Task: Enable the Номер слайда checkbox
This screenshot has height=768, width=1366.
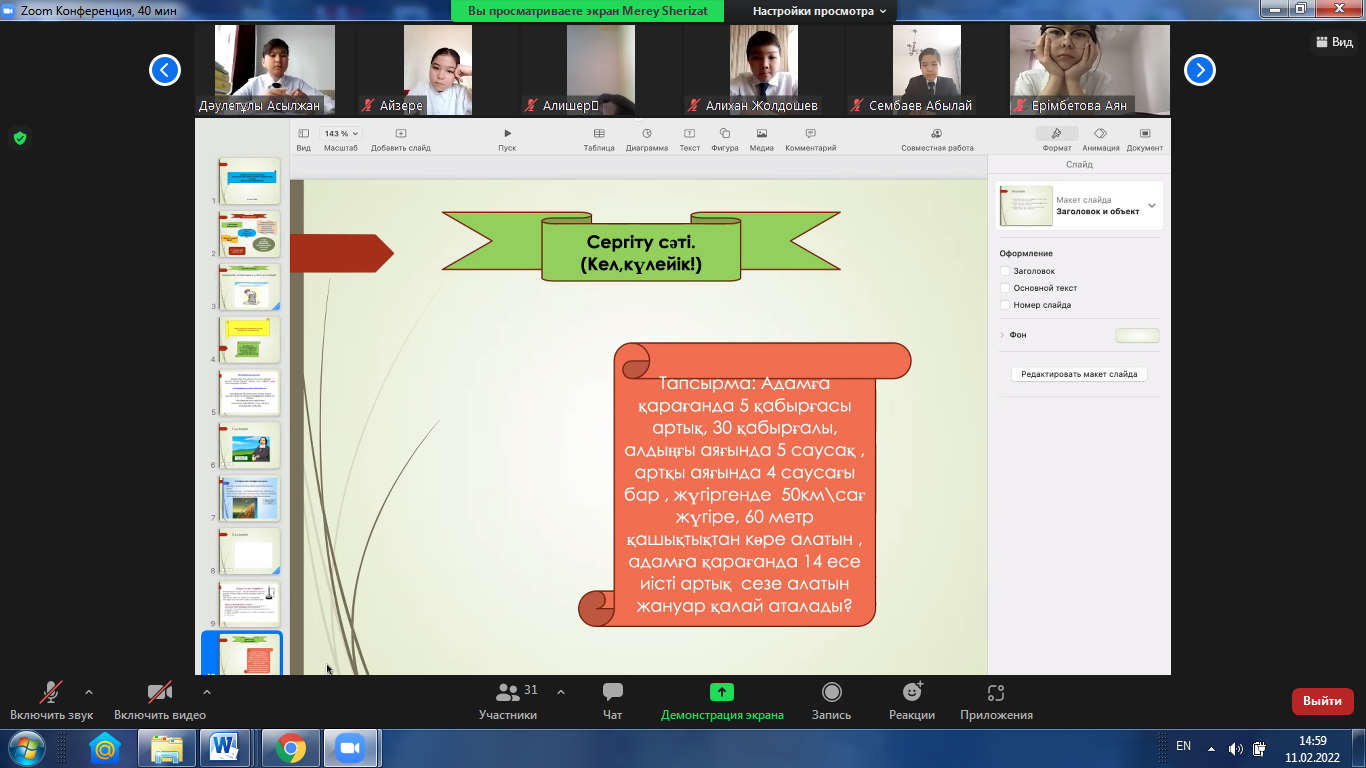Action: click(x=1005, y=305)
